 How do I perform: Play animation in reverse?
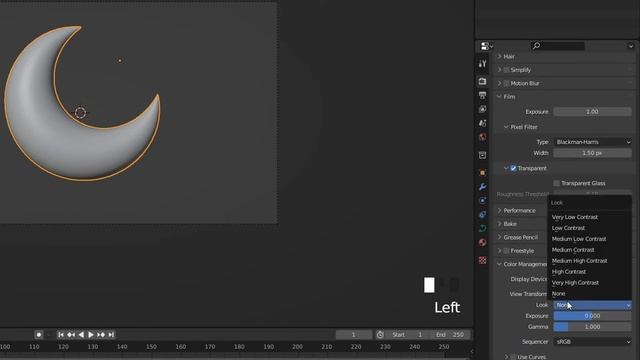coord(81,335)
